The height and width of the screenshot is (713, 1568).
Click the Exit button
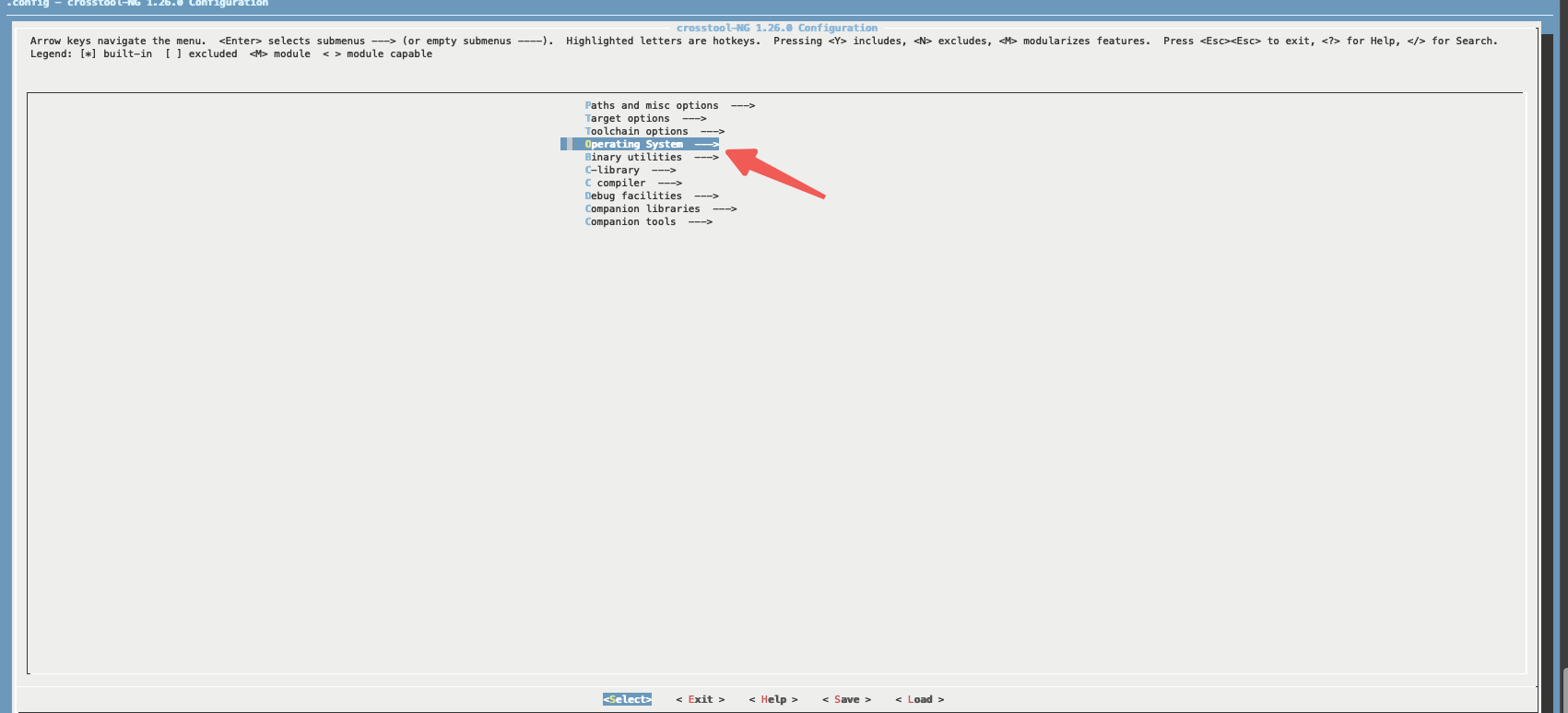pyautogui.click(x=701, y=699)
